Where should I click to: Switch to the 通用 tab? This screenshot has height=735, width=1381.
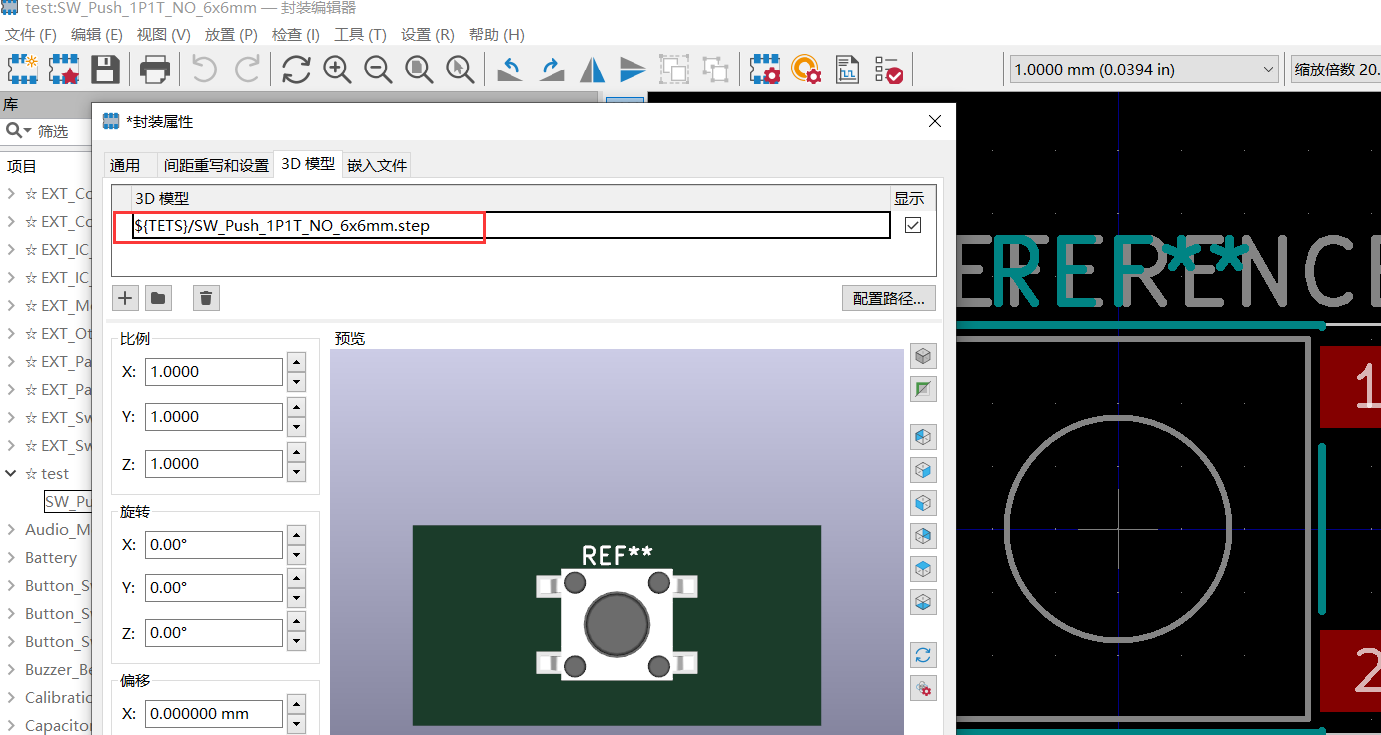pos(128,164)
